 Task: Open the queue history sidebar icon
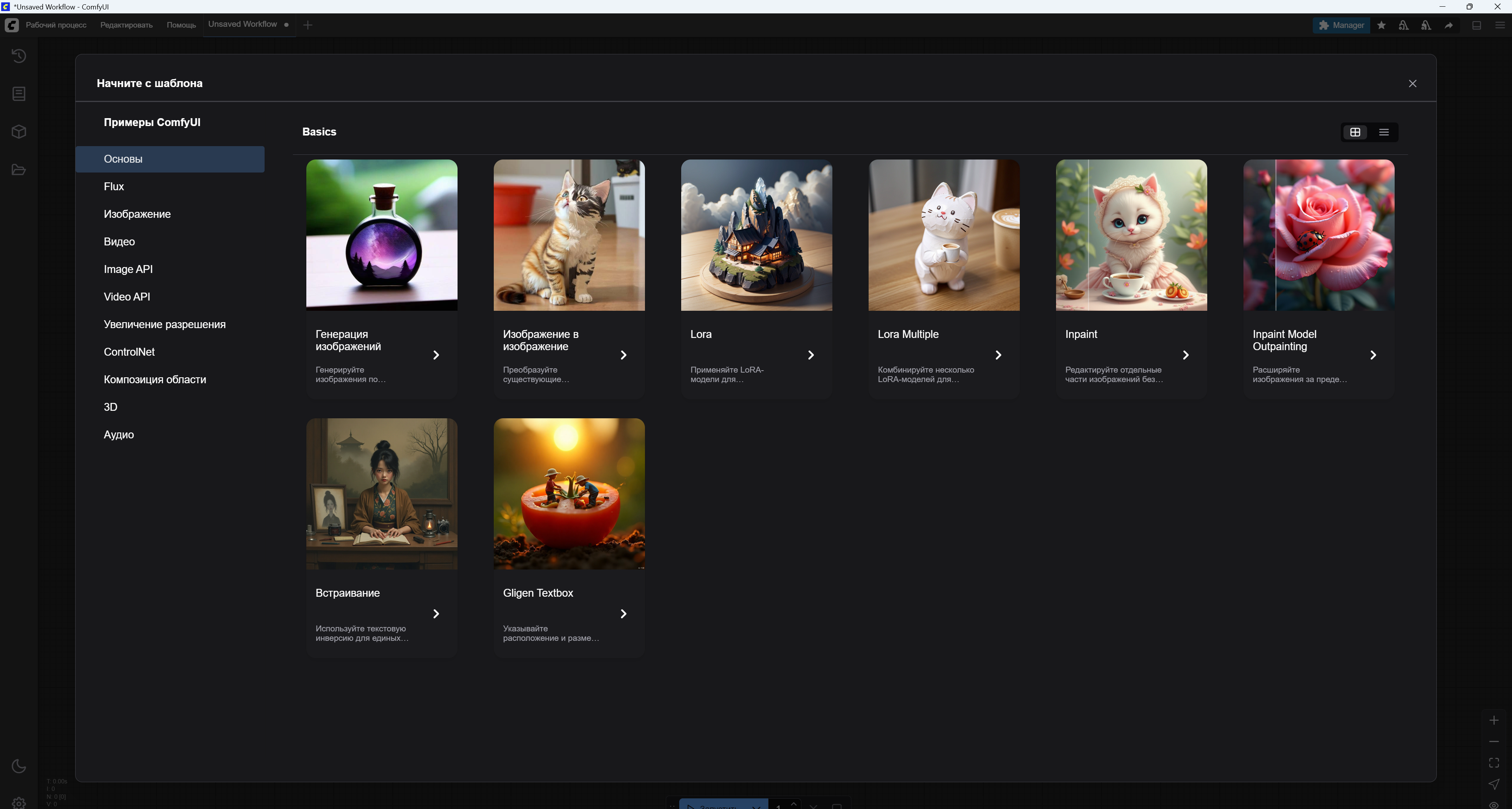[x=19, y=56]
